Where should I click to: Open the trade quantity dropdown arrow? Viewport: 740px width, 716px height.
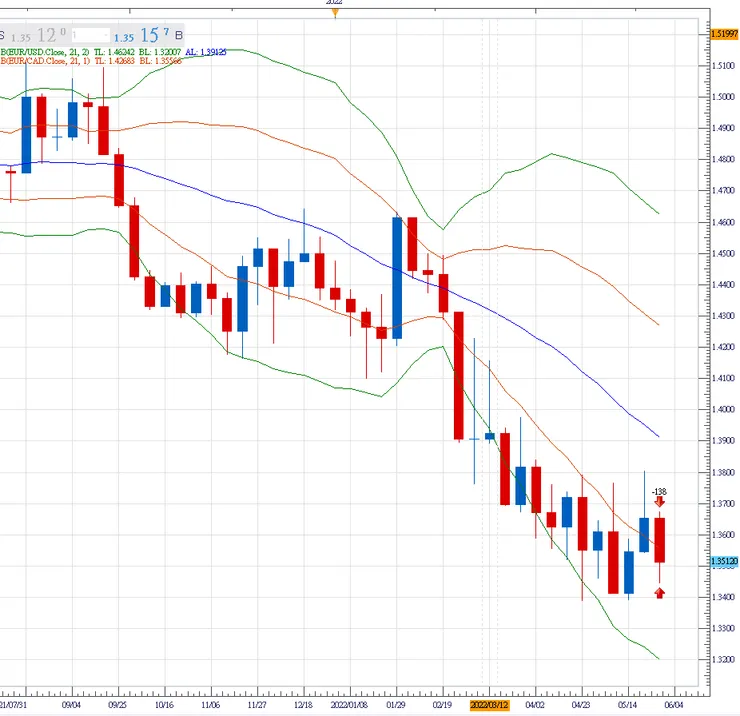(106, 35)
